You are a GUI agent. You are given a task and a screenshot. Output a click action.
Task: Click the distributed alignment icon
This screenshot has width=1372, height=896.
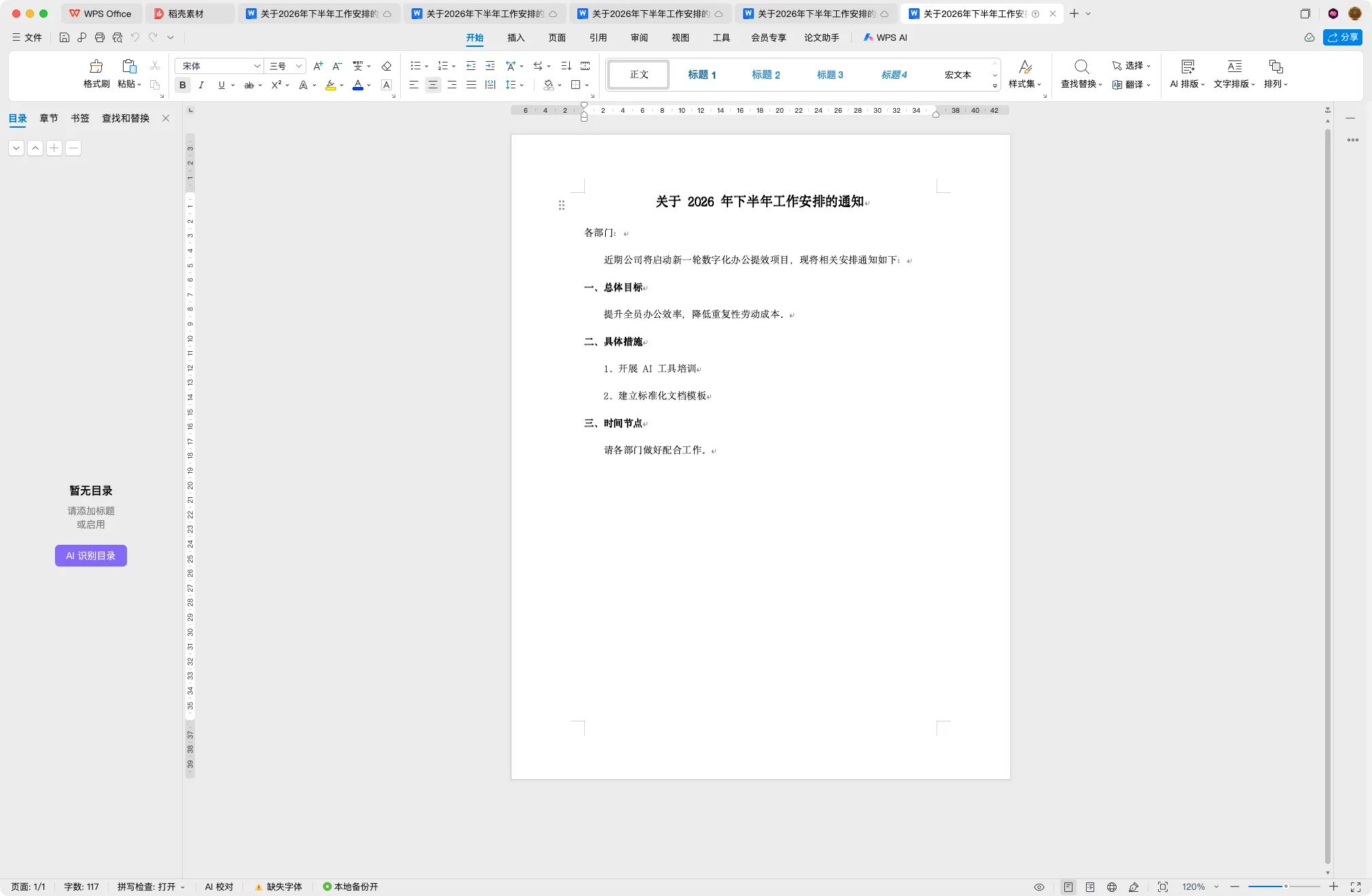[x=490, y=85]
